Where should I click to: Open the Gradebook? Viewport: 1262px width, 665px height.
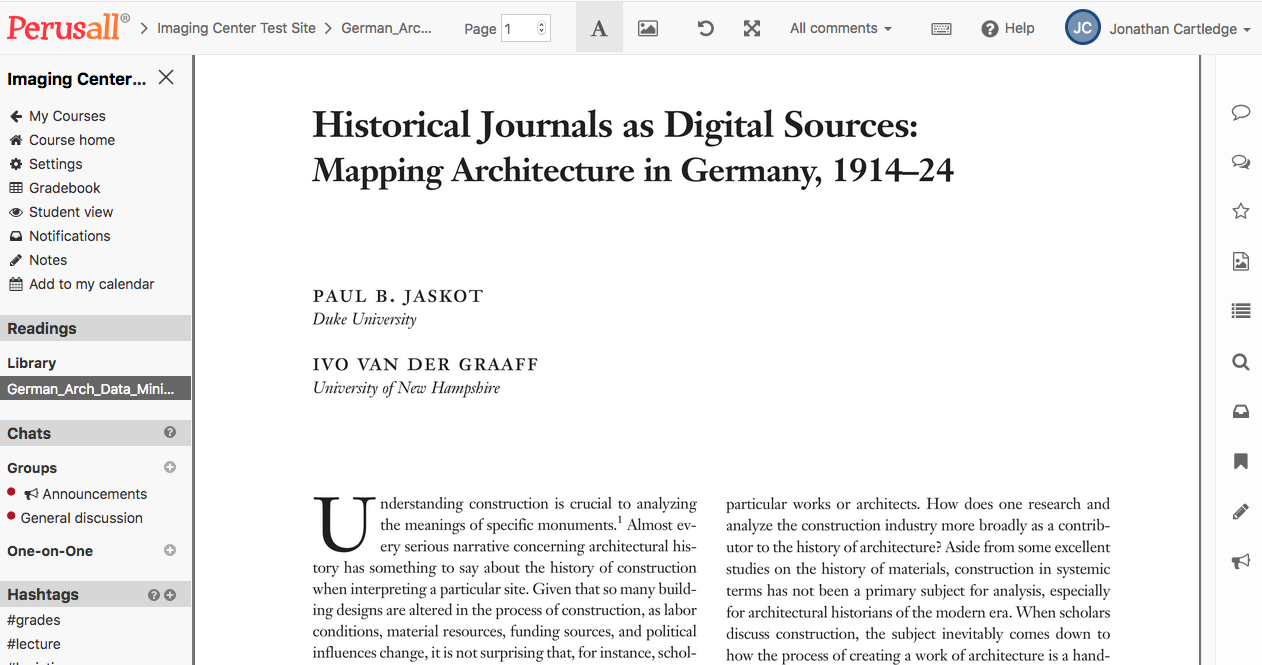click(x=55, y=188)
